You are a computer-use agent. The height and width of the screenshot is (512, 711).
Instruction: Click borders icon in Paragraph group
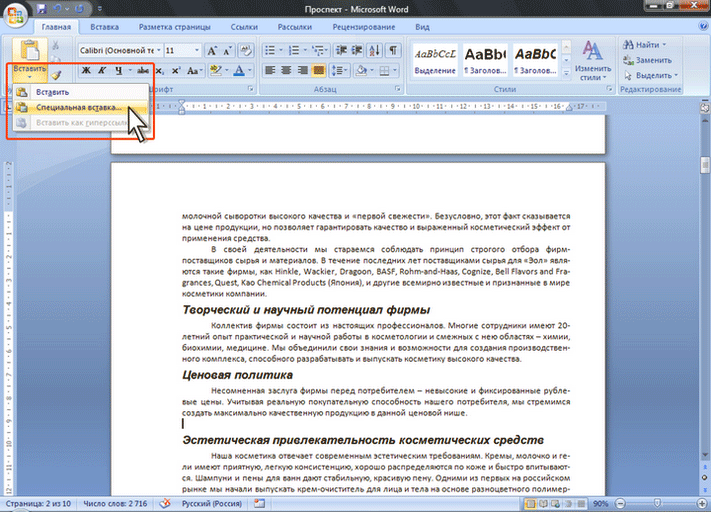pyautogui.click(x=385, y=70)
